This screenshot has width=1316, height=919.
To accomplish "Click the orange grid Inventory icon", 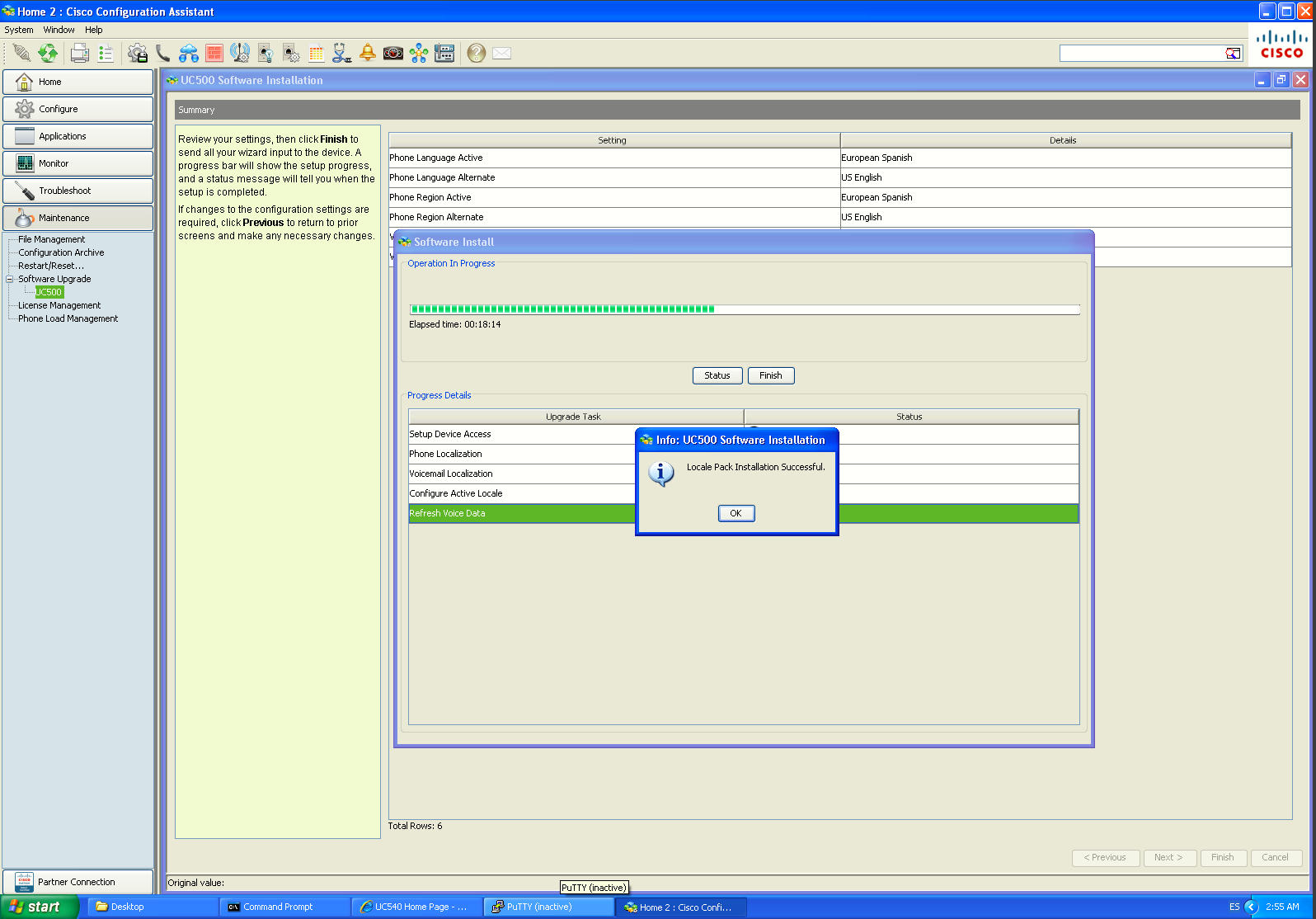I will coord(316,54).
